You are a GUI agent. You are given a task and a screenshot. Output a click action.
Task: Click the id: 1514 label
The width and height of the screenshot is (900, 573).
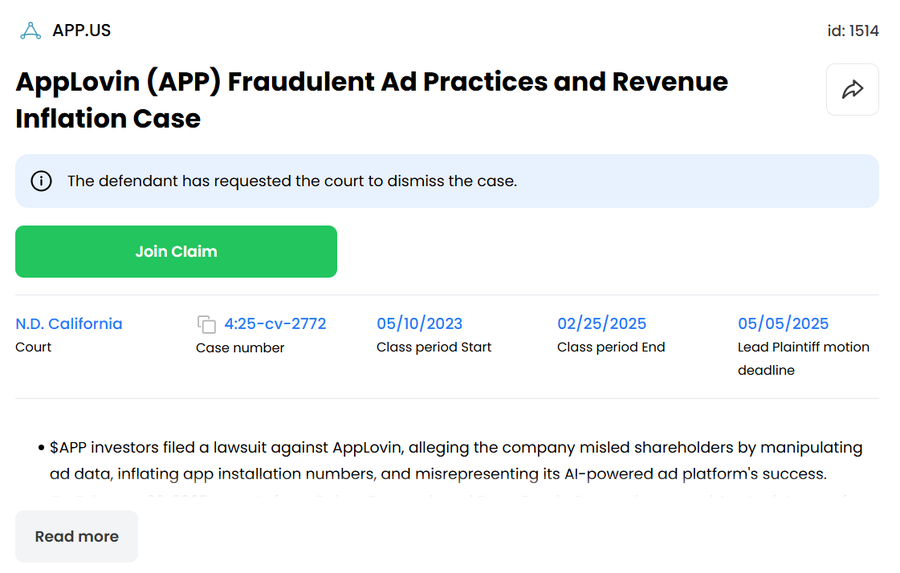coord(852,31)
